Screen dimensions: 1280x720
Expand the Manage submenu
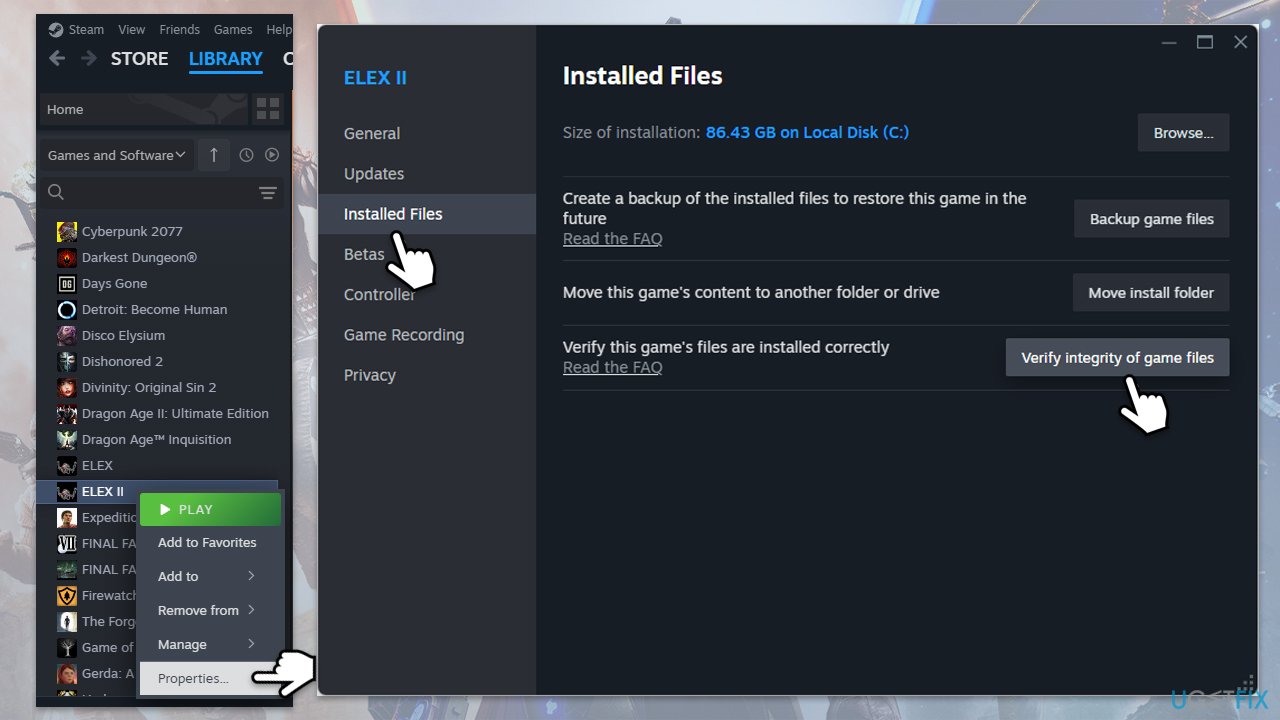point(207,644)
